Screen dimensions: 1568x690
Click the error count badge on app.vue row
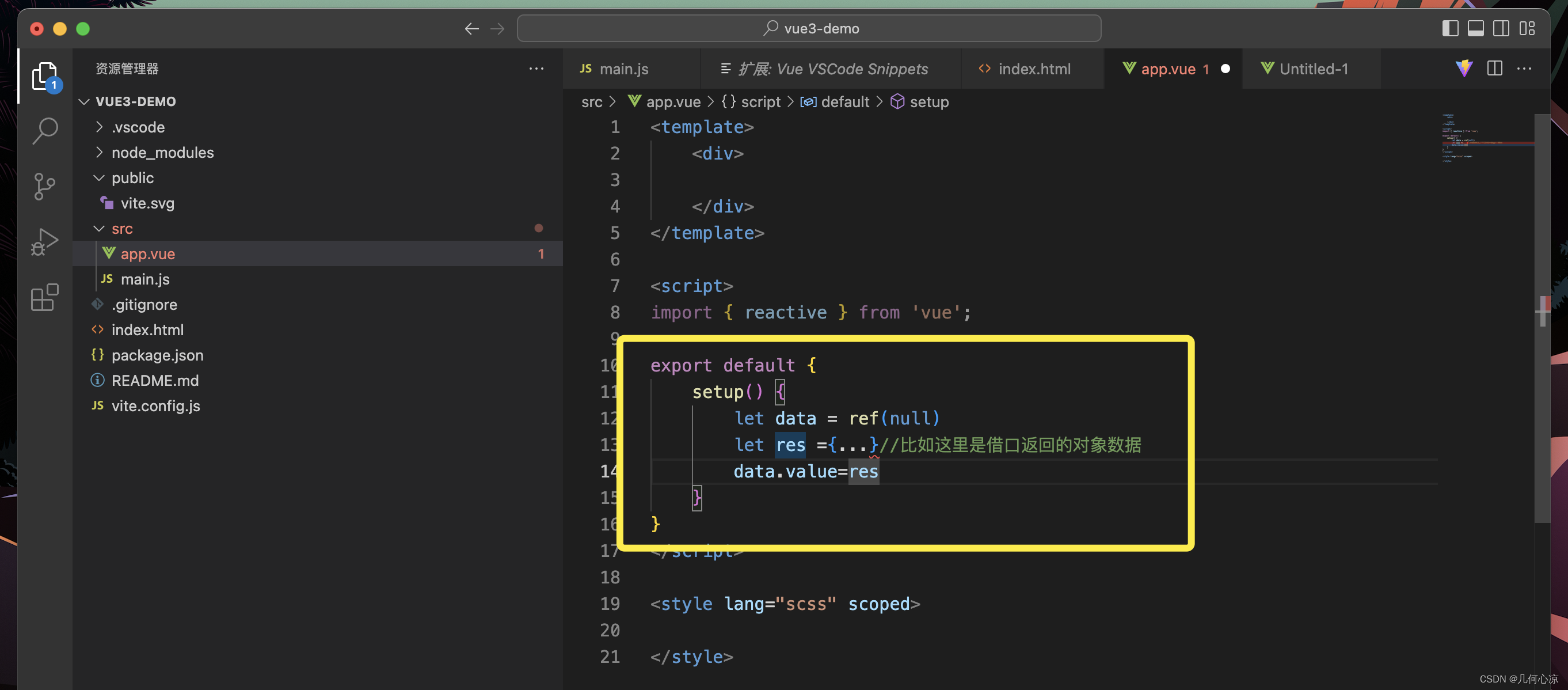click(x=541, y=253)
